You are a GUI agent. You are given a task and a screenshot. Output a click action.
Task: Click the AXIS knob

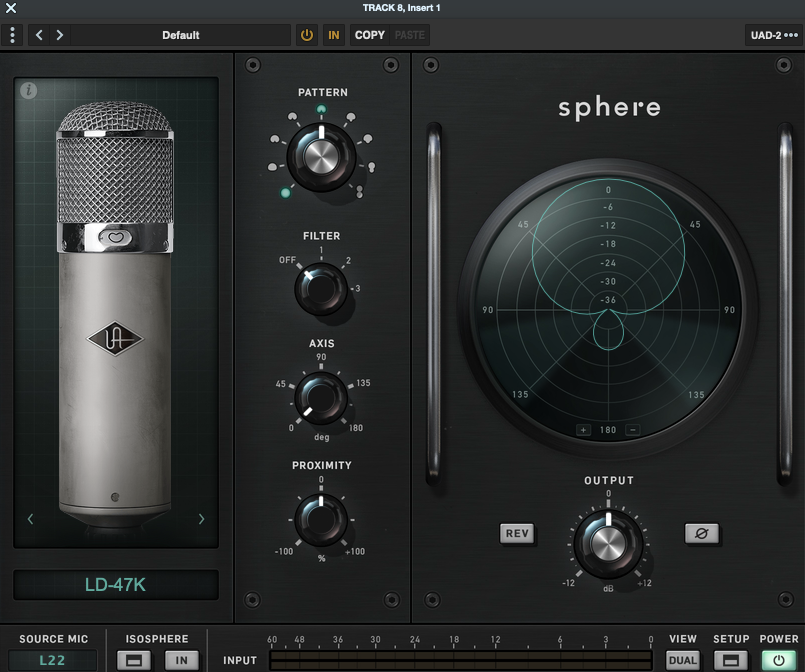pyautogui.click(x=321, y=398)
